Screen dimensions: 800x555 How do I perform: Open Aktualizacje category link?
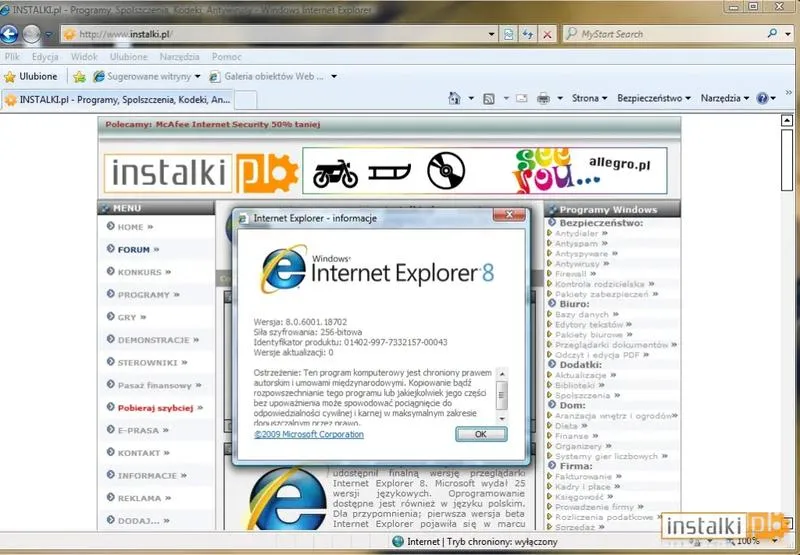tap(581, 375)
